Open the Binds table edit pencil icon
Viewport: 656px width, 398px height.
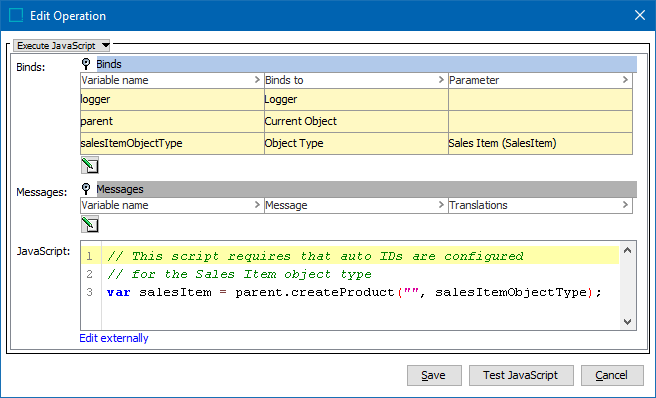(90, 165)
